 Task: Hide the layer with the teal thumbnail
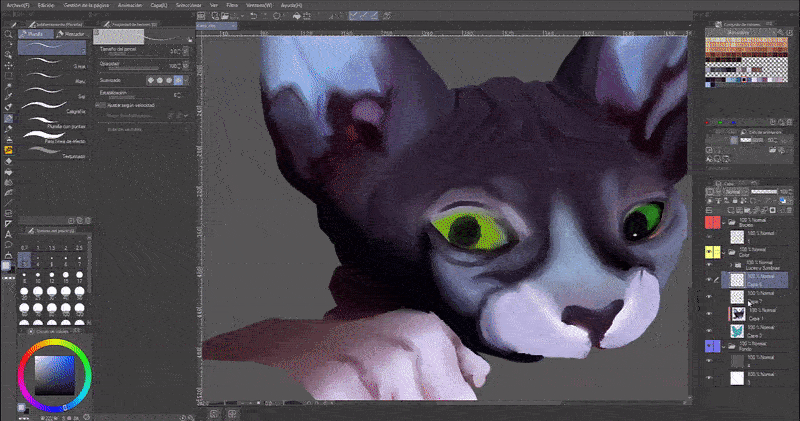(709, 330)
